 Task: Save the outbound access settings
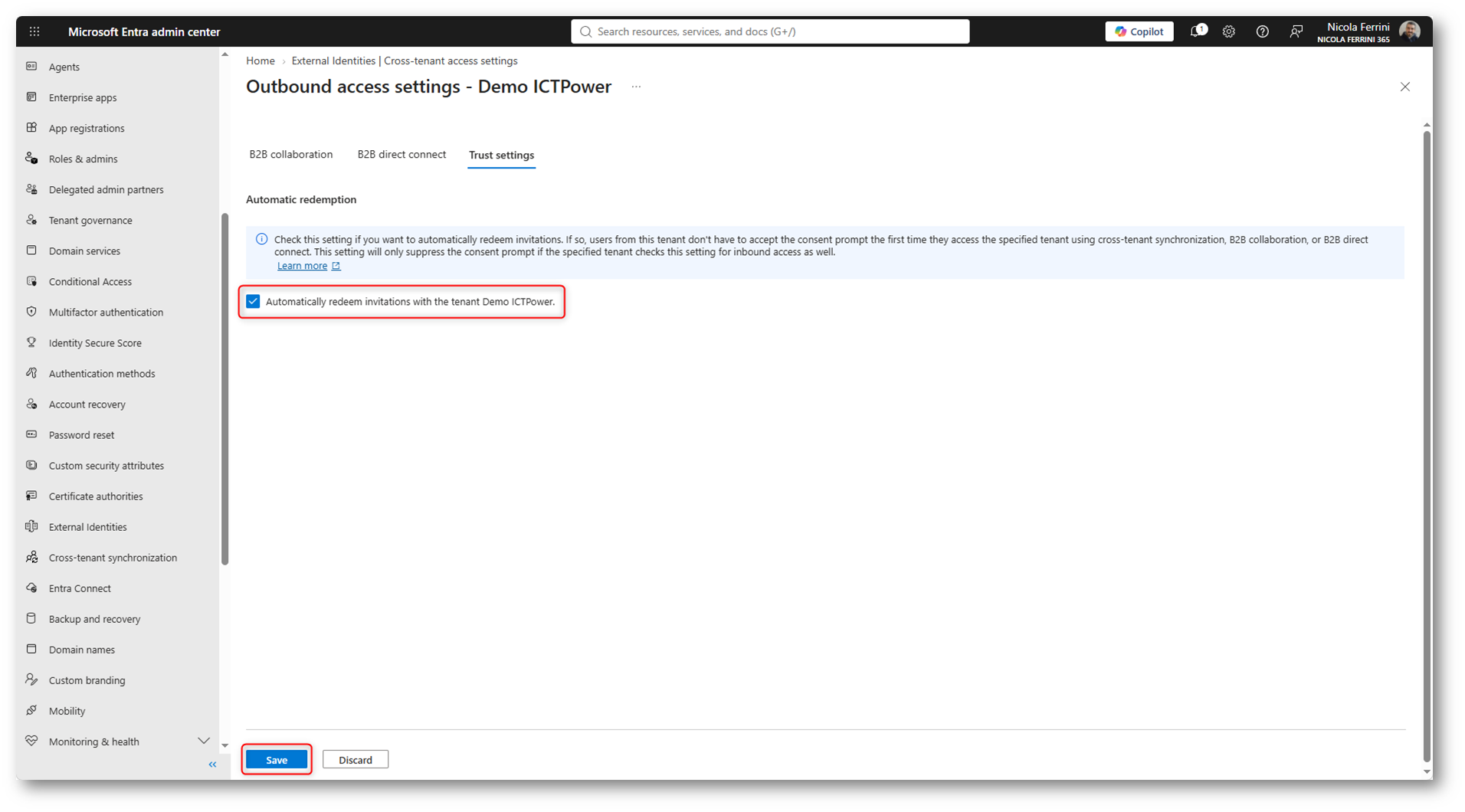(277, 759)
